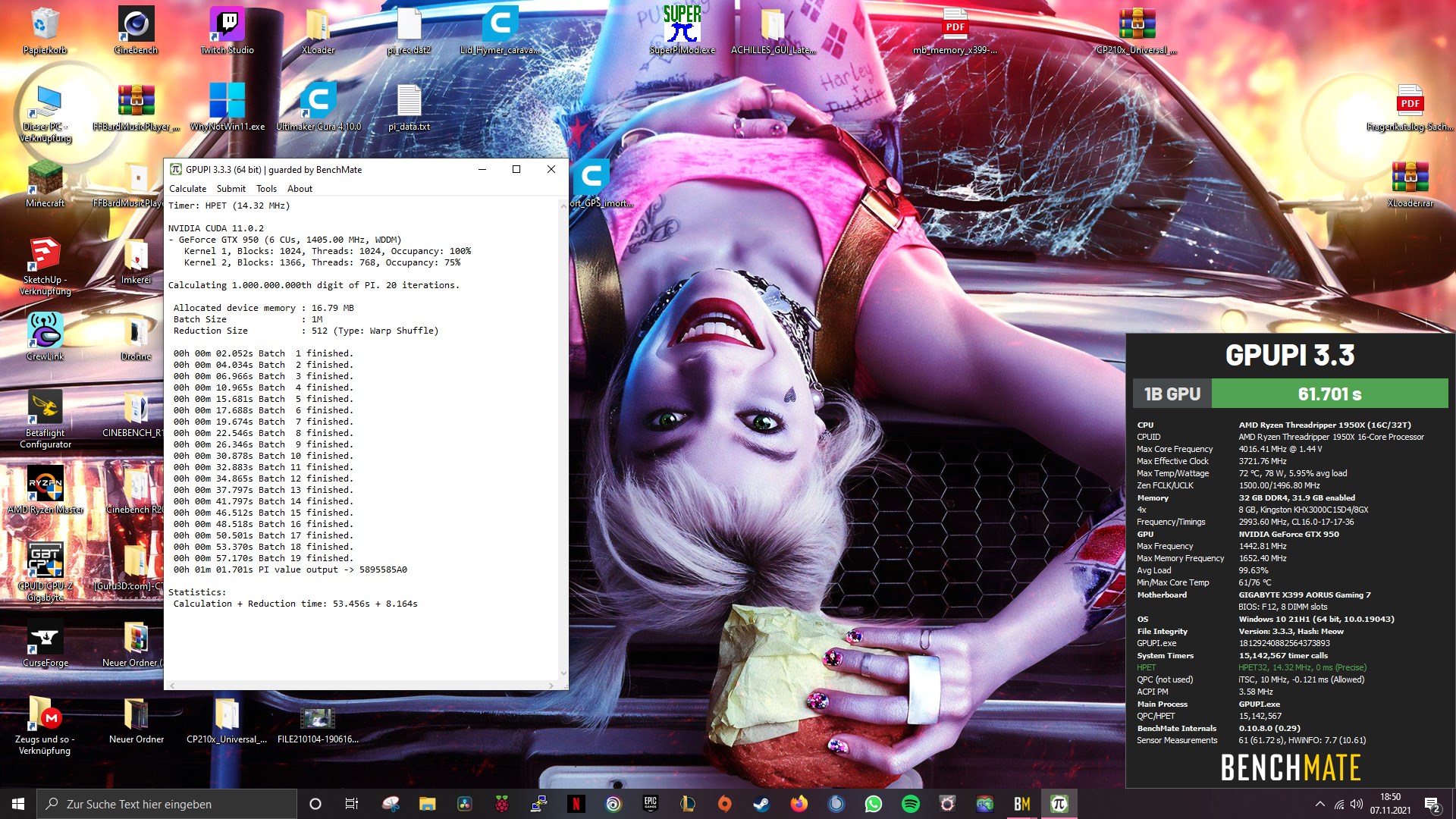Open the Calculate menu in GPUPI
This screenshot has width=1456, height=819.
point(187,188)
